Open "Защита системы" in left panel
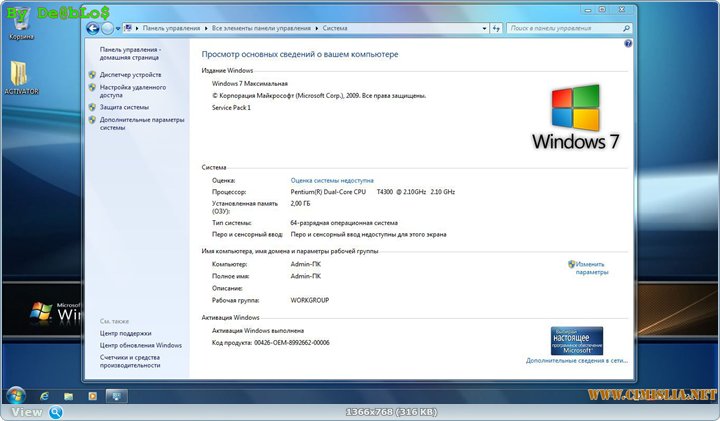This screenshot has width=720, height=421. [x=124, y=107]
